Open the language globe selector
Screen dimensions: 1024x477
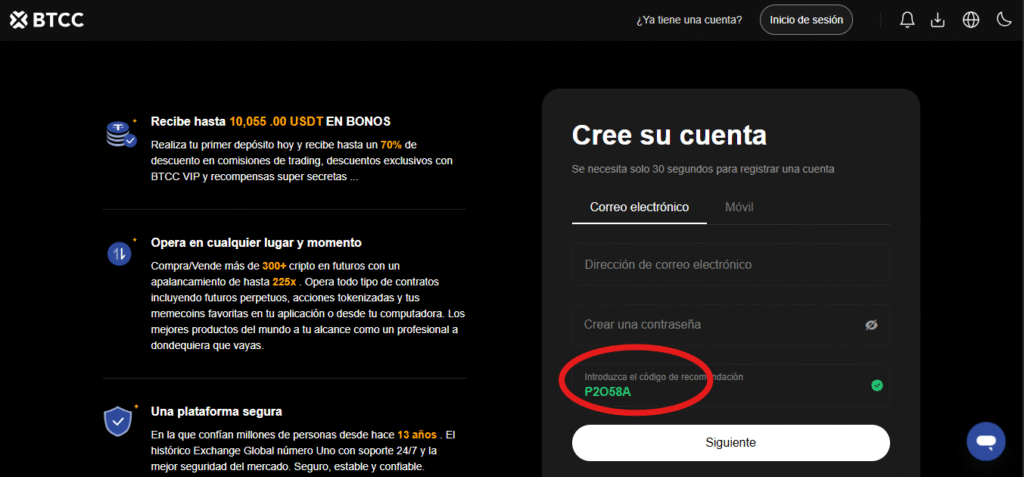tap(971, 20)
